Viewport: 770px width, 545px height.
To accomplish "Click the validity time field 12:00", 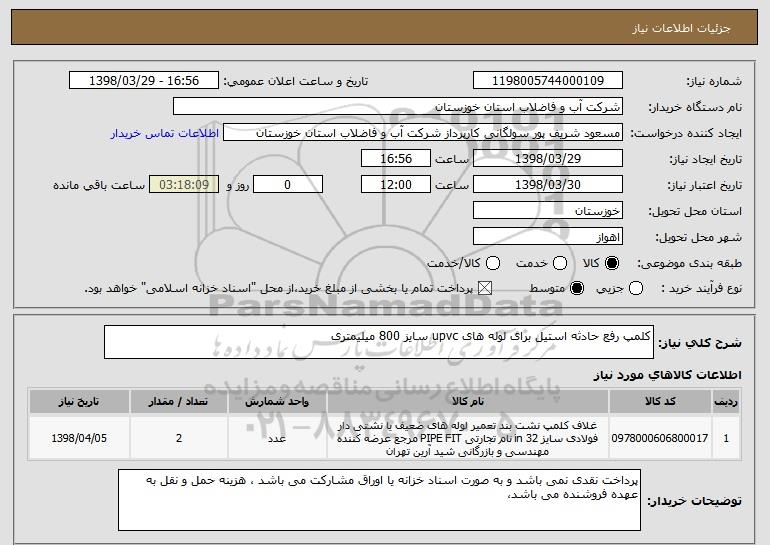I will click(396, 185).
